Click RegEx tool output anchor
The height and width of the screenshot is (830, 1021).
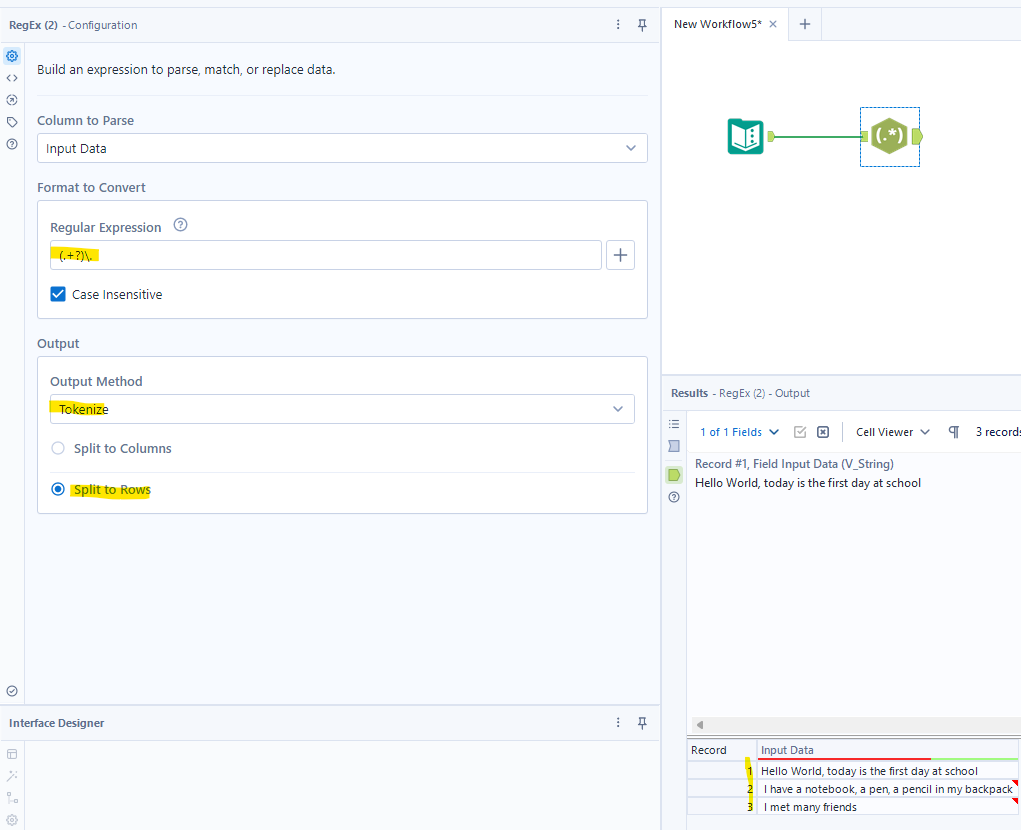[x=917, y=136]
